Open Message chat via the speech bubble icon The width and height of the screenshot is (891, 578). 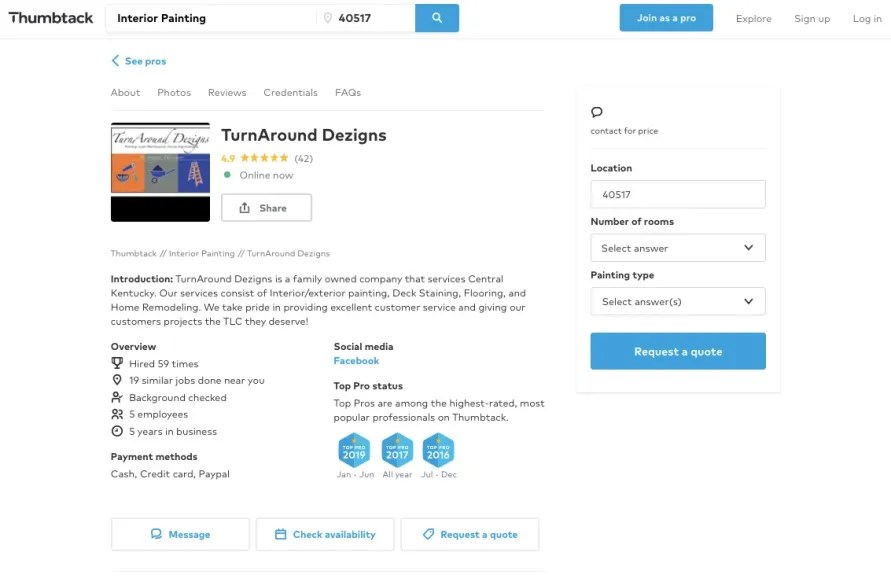(x=159, y=533)
